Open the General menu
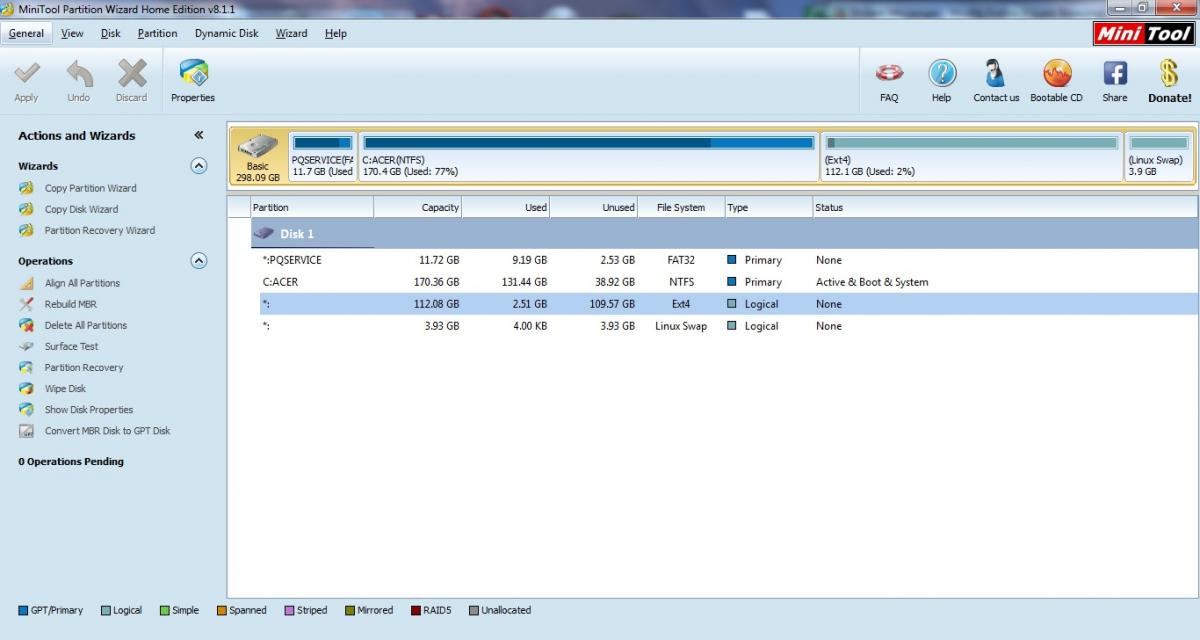Viewport: 1200px width, 640px height. [x=26, y=33]
